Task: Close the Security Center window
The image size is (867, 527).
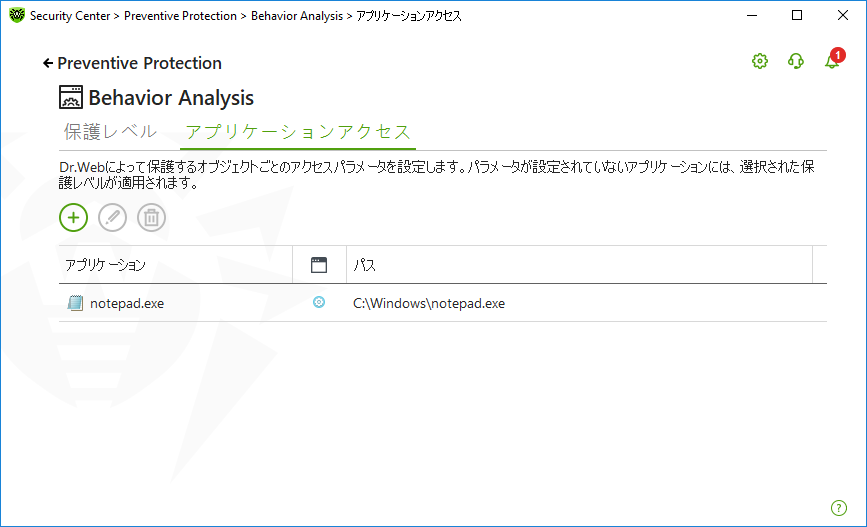Action: tap(843, 15)
